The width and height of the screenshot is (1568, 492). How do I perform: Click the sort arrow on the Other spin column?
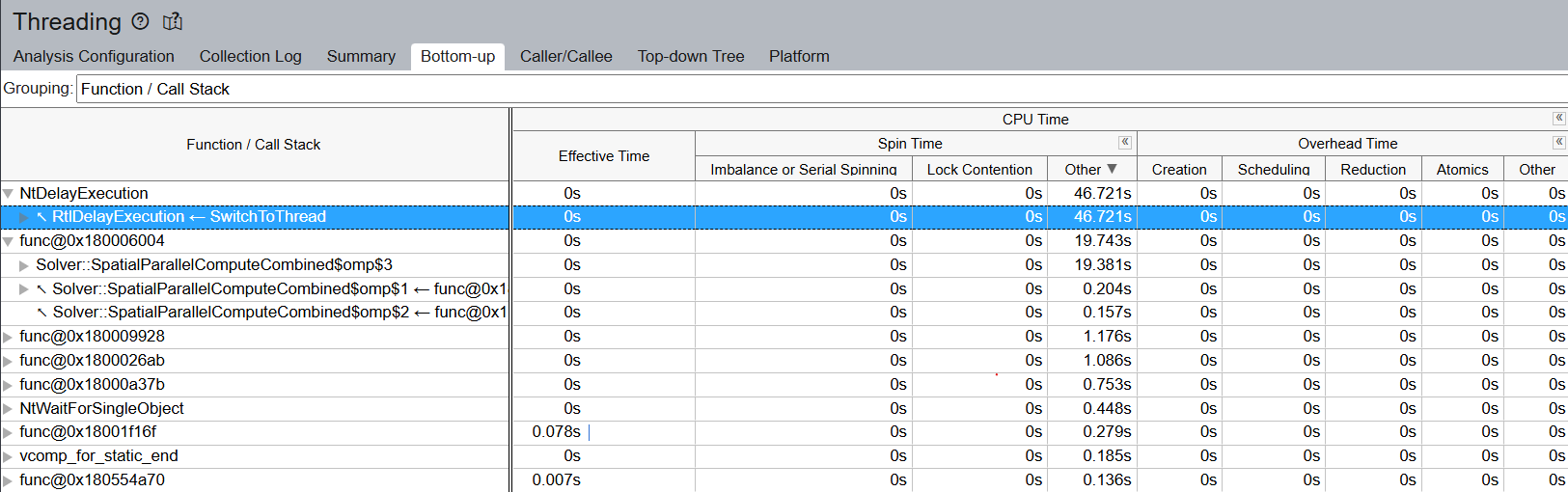click(1112, 169)
